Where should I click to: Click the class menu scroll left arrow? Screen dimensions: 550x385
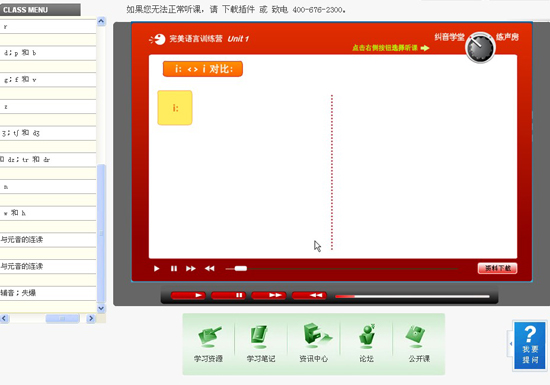click(4, 318)
